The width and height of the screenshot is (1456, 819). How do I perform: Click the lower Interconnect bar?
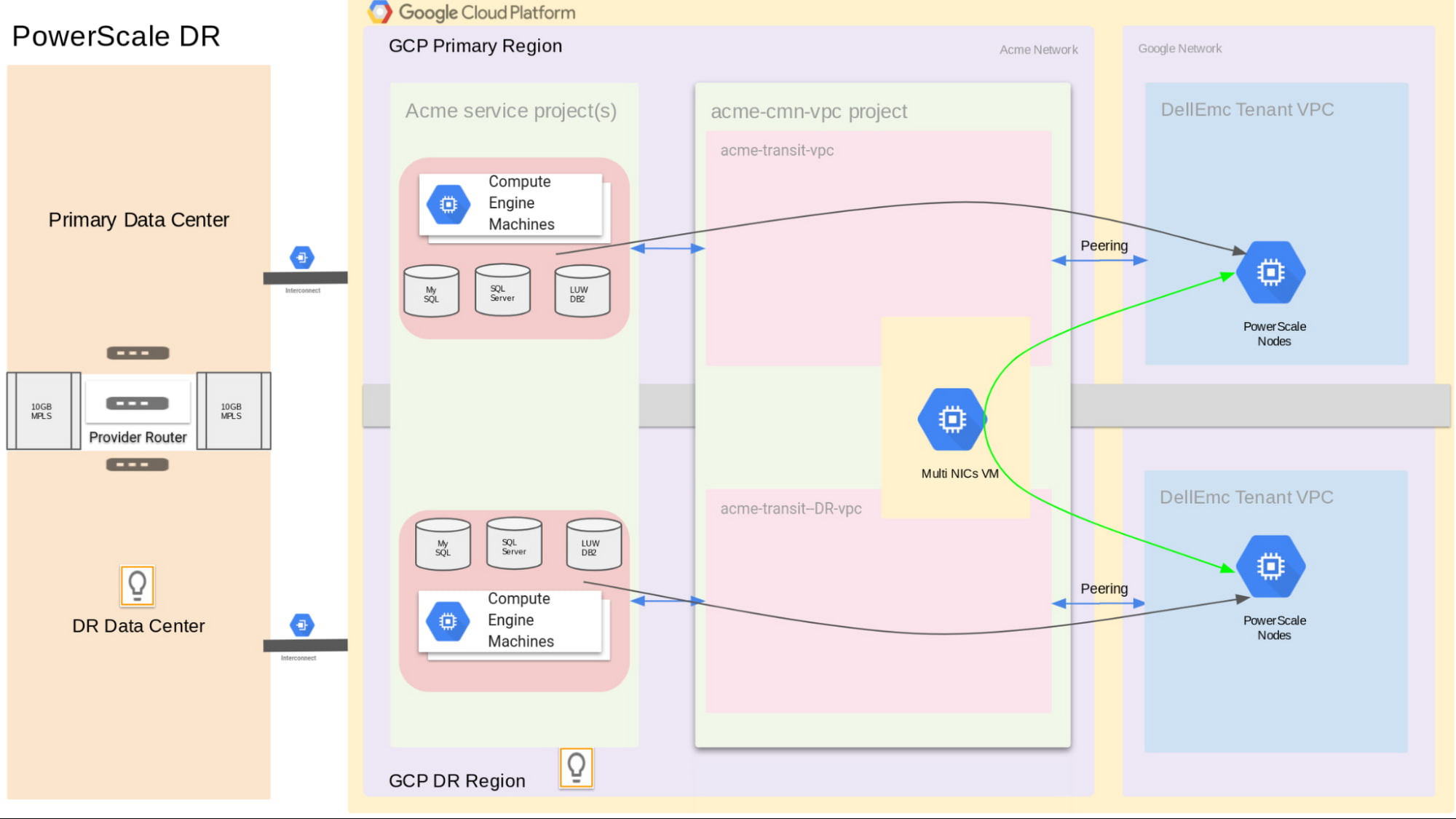click(306, 645)
